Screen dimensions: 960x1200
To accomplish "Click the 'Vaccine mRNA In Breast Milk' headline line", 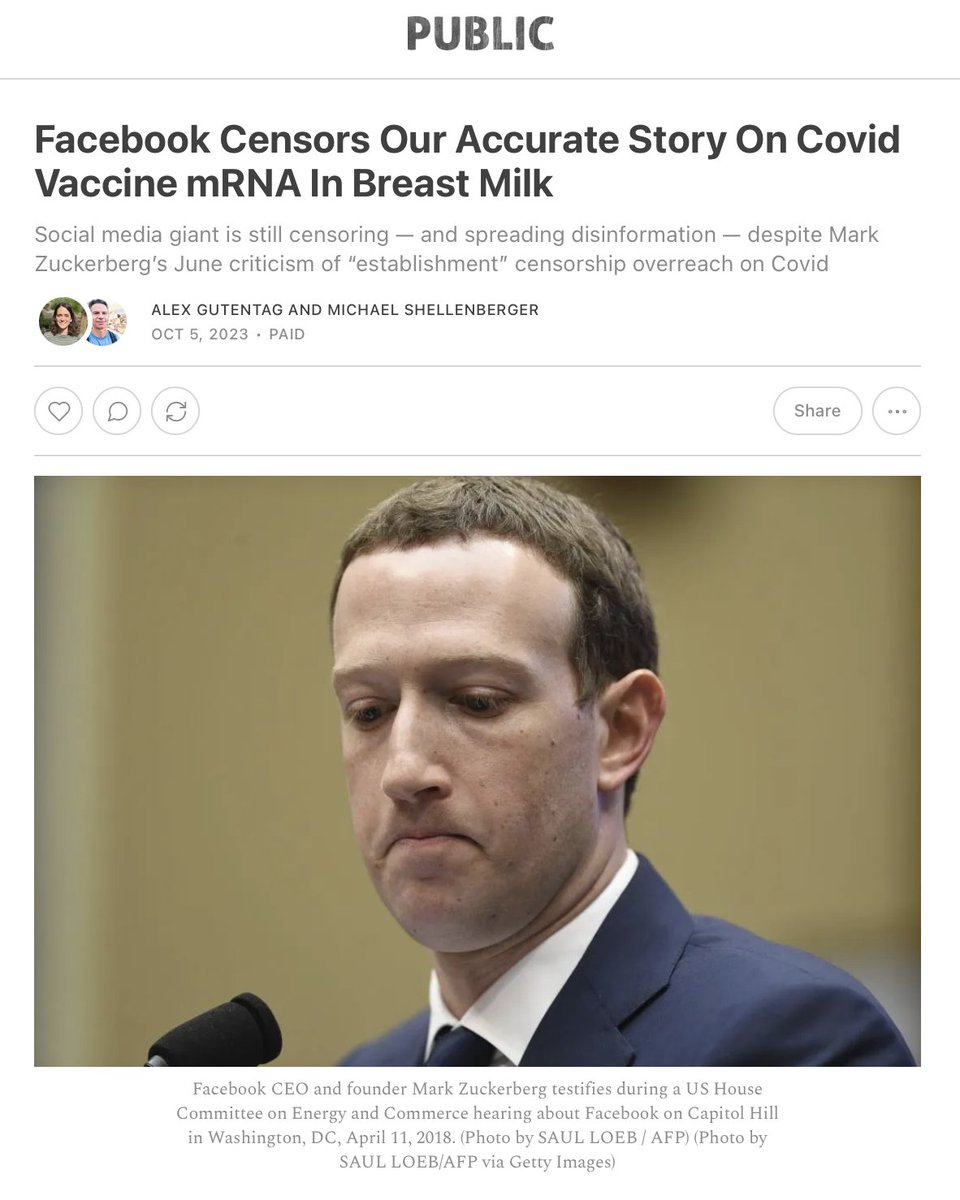I will (x=293, y=183).
